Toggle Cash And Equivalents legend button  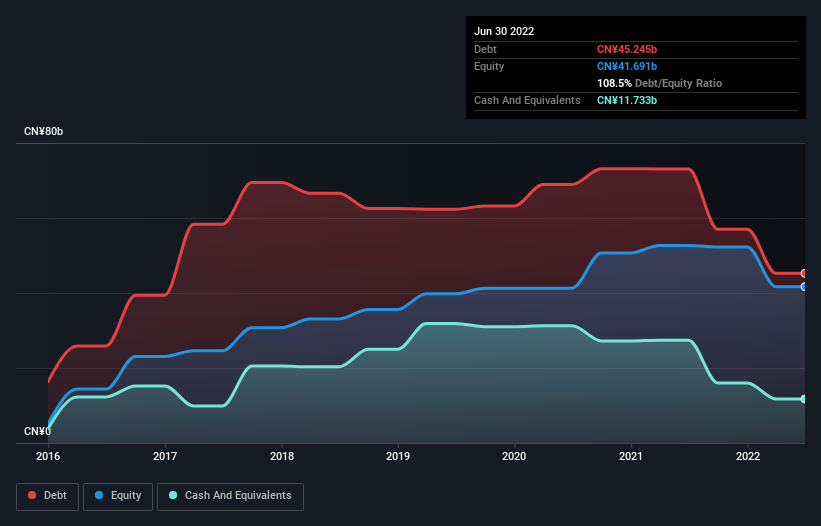pyautogui.click(x=230, y=496)
